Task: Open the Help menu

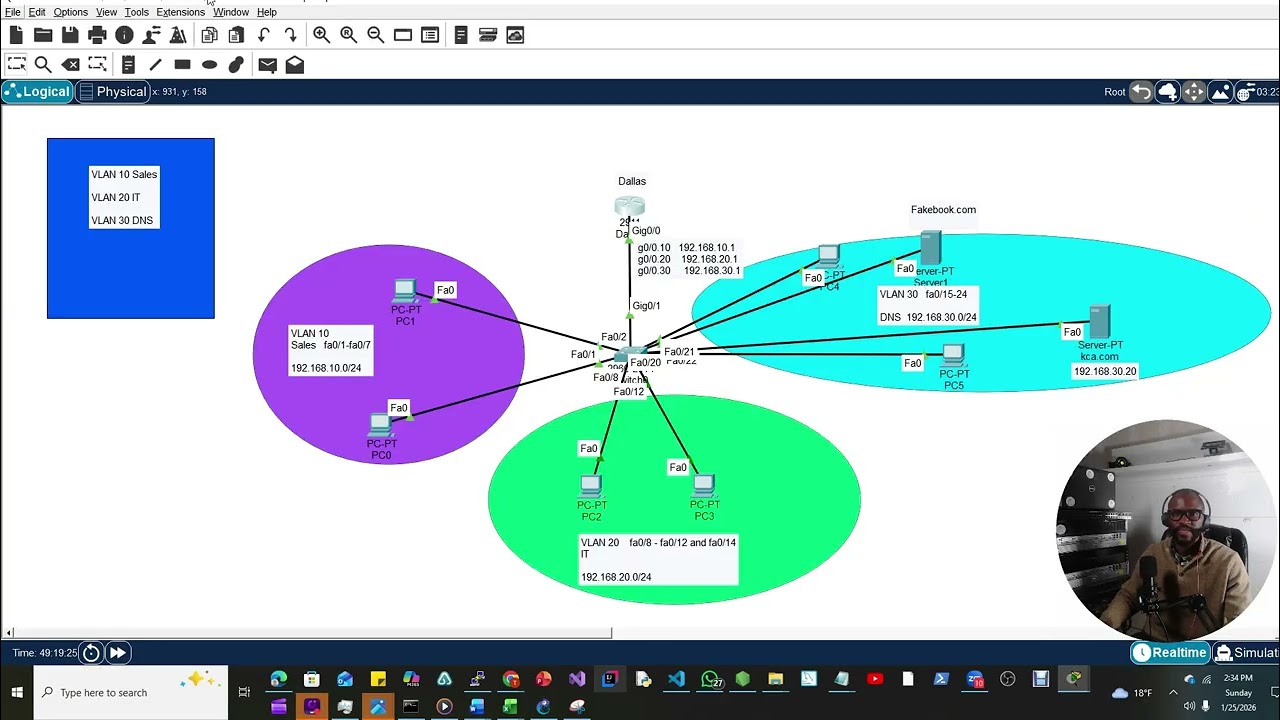Action: tap(267, 12)
